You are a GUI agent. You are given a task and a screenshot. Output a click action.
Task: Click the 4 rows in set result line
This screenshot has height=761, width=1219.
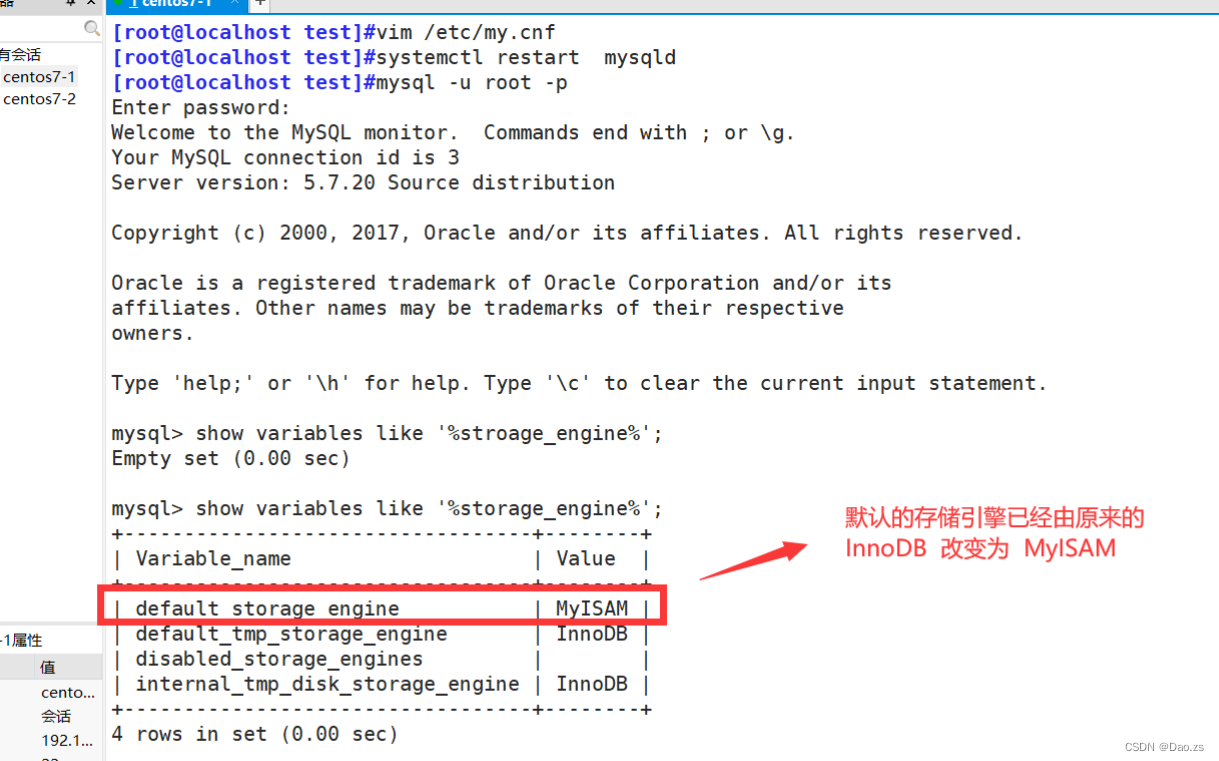[255, 734]
